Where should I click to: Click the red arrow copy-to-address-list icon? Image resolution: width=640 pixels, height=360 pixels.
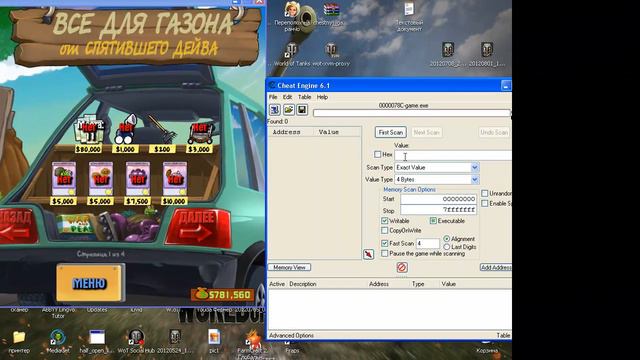[368, 254]
